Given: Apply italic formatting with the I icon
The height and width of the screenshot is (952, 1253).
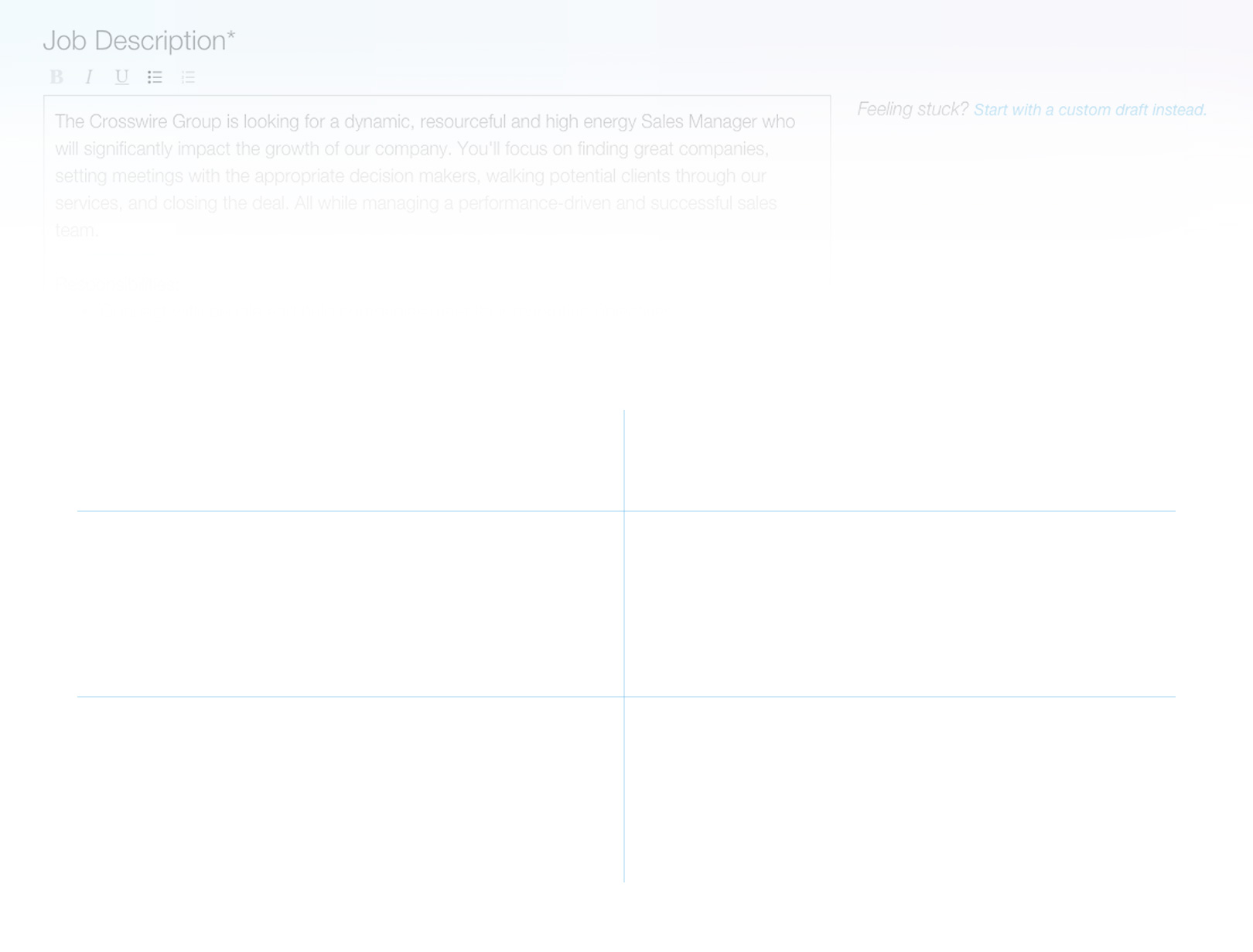Looking at the screenshot, I should tap(89, 77).
